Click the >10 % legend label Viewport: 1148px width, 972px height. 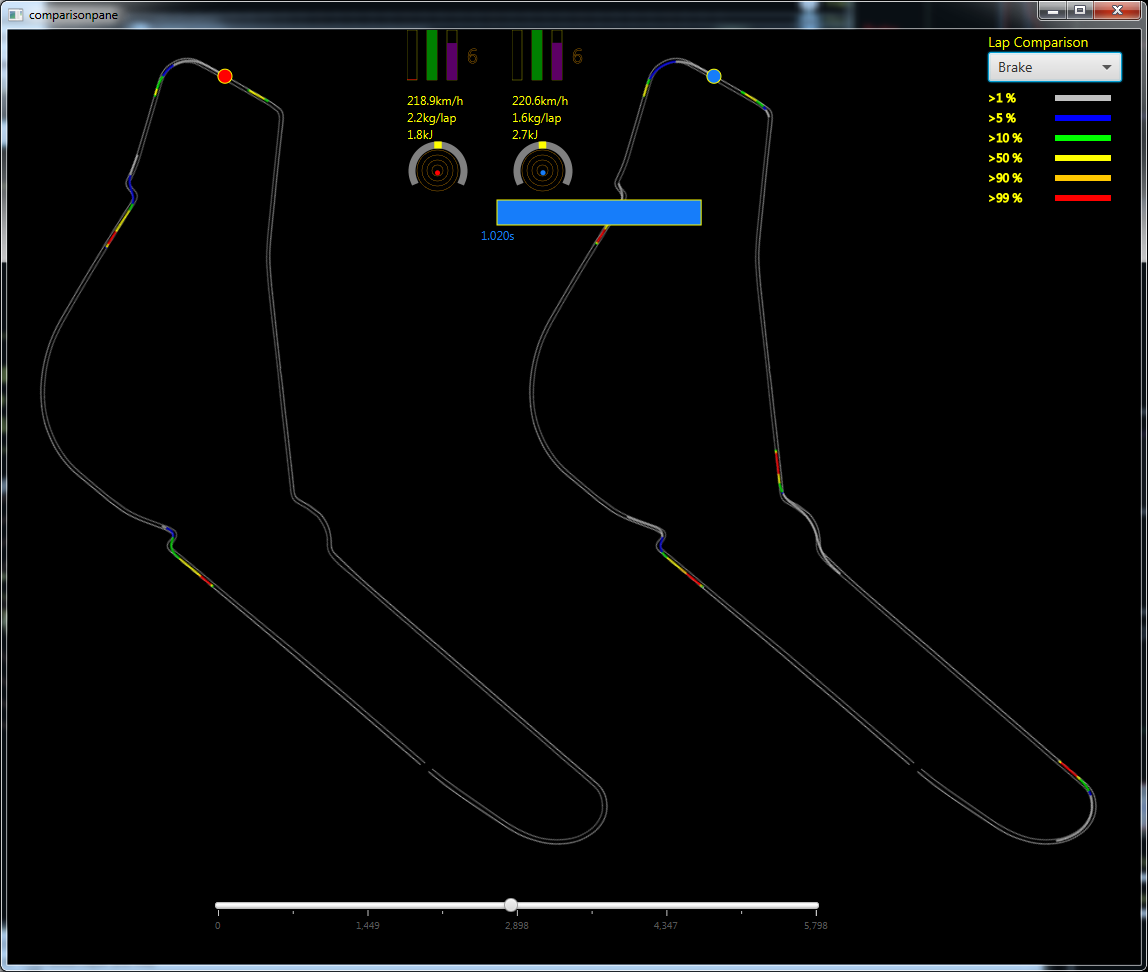pyautogui.click(x=1005, y=138)
